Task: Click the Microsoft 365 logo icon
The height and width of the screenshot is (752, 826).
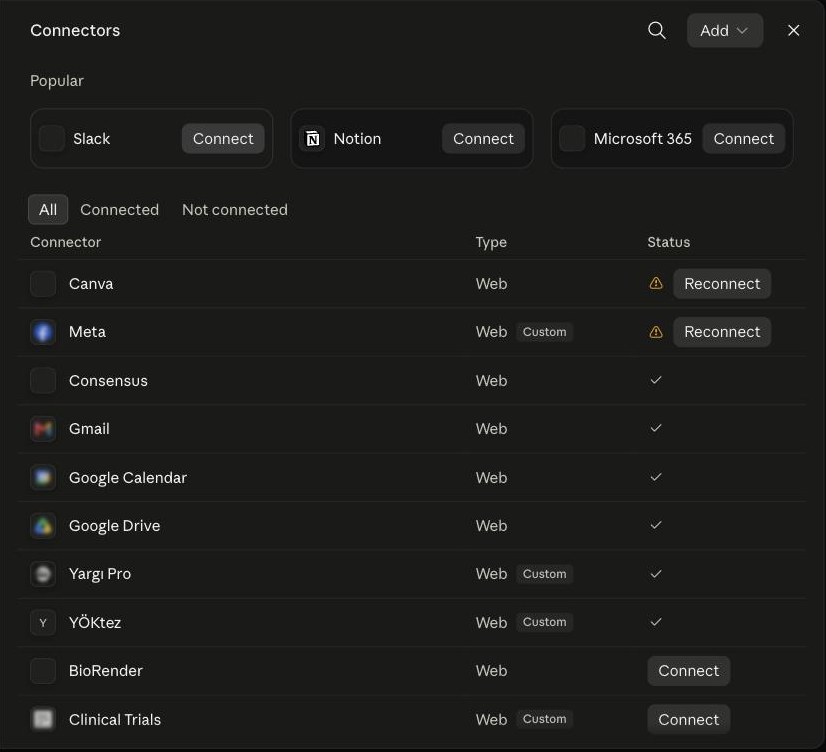Action: click(573, 138)
